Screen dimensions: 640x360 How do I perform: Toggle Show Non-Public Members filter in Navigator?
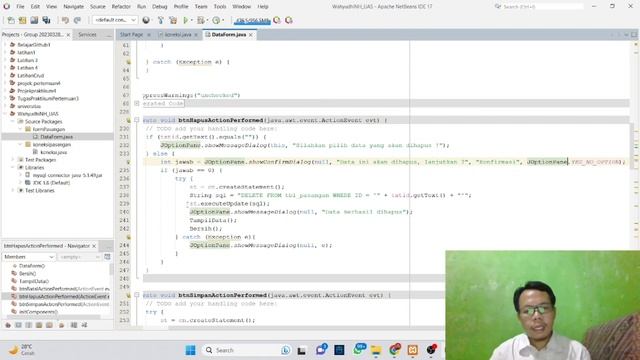coord(39,325)
